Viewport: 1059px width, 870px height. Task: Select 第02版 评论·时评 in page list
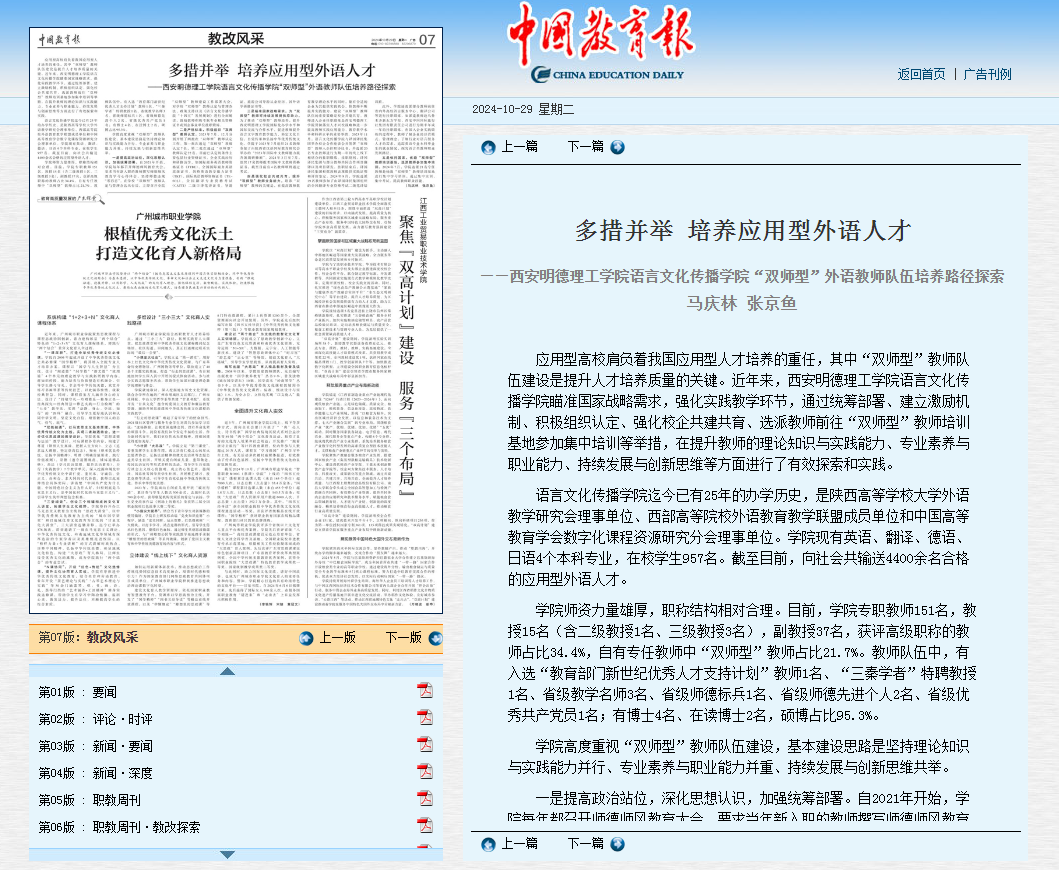[x=96, y=719]
